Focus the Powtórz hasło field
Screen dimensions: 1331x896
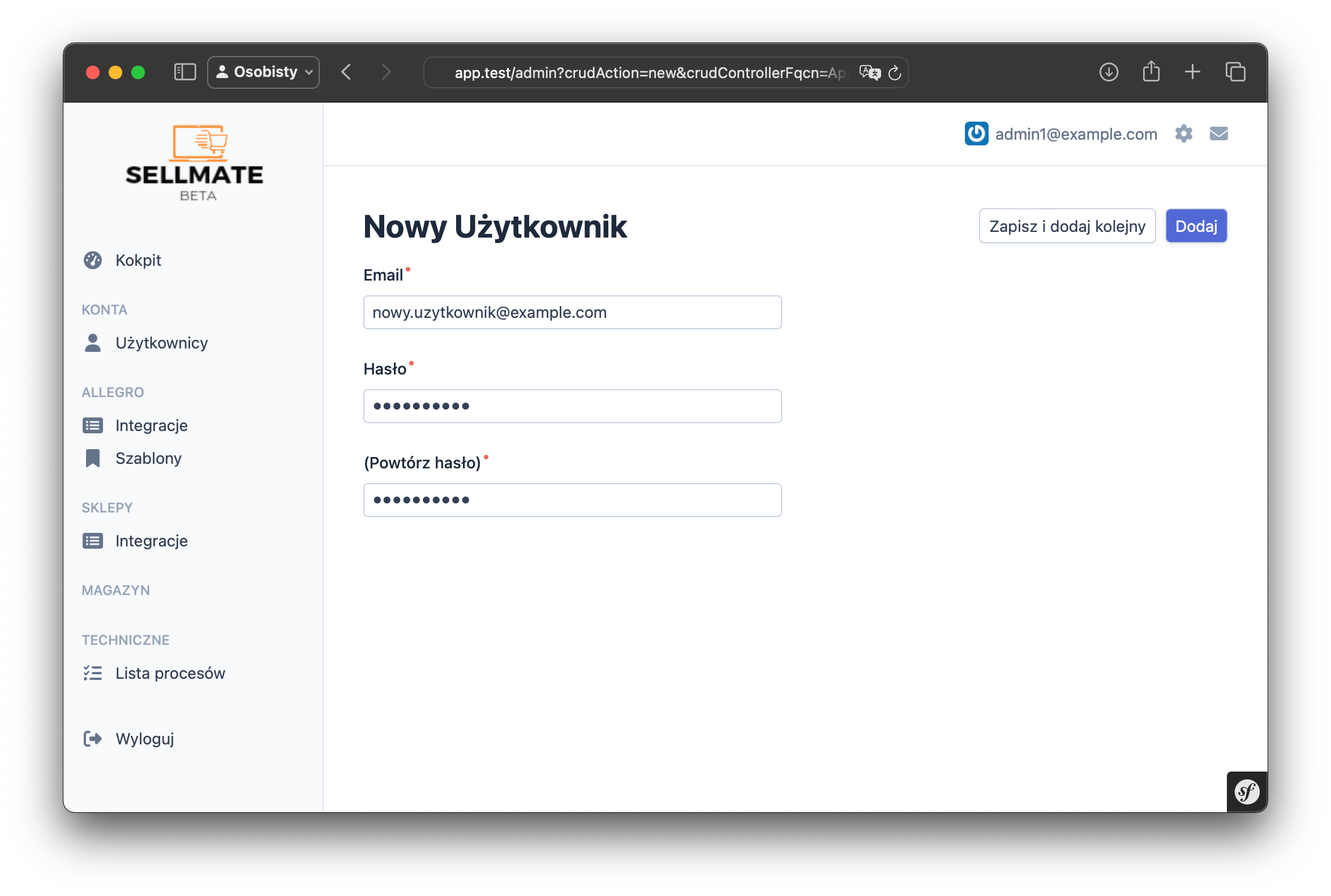(572, 500)
